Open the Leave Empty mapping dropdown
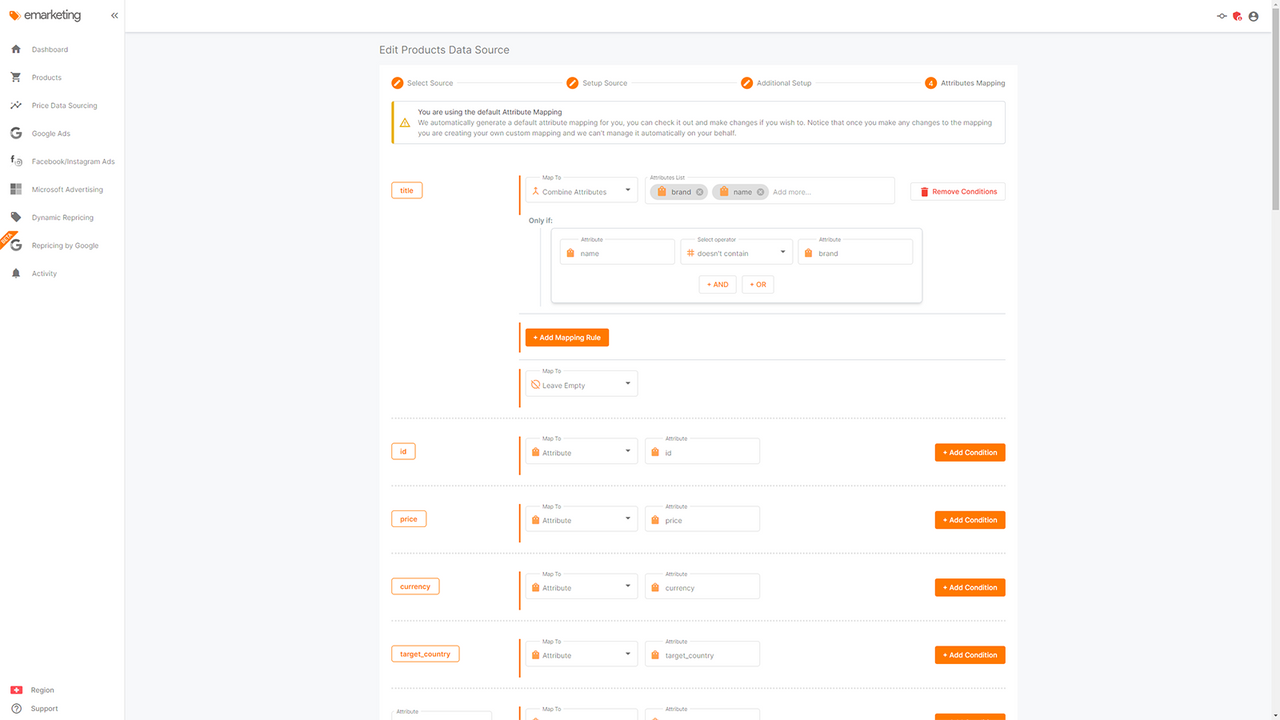 click(x=580, y=383)
